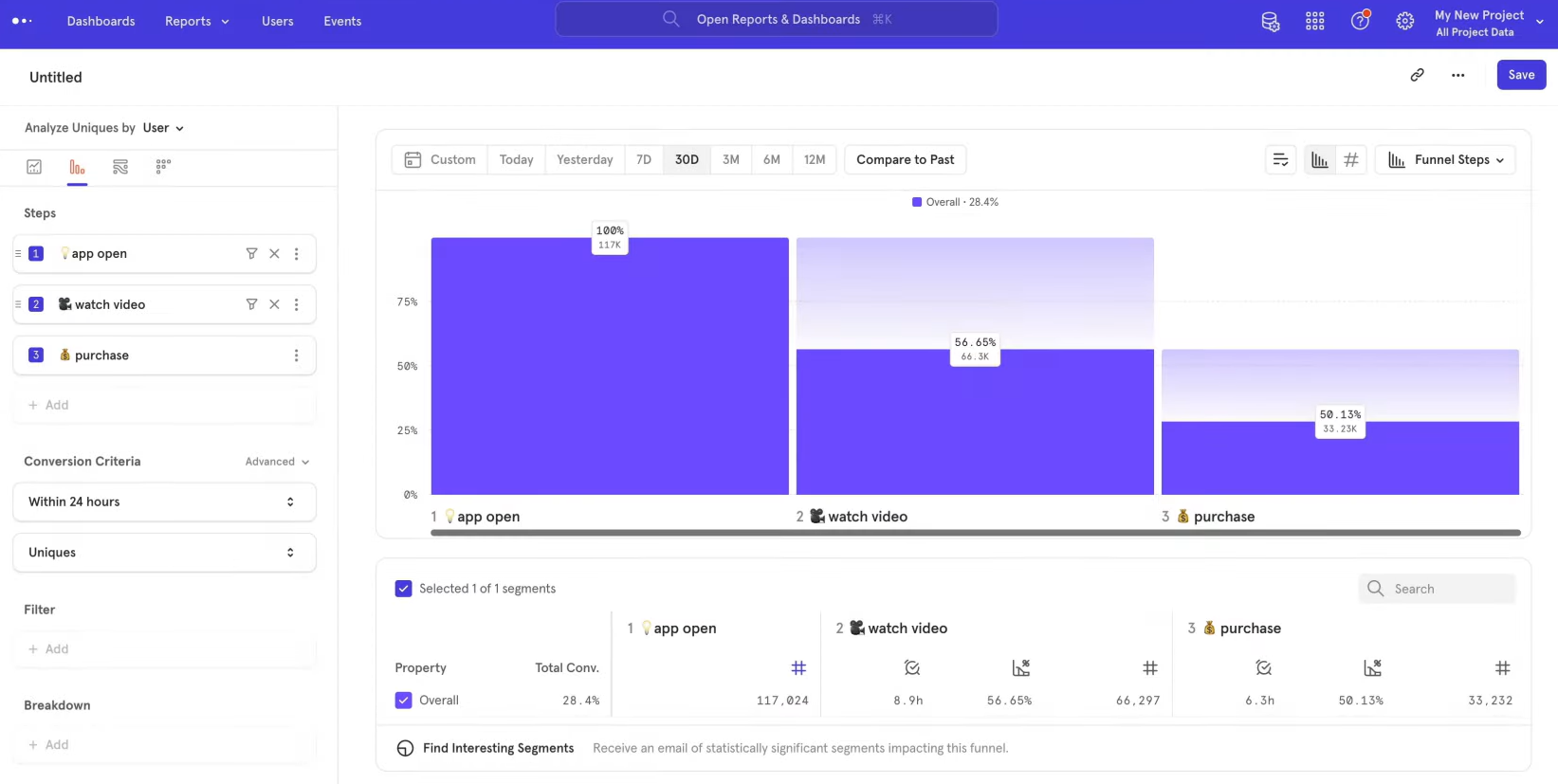Open the Dashboards menu

click(x=101, y=21)
